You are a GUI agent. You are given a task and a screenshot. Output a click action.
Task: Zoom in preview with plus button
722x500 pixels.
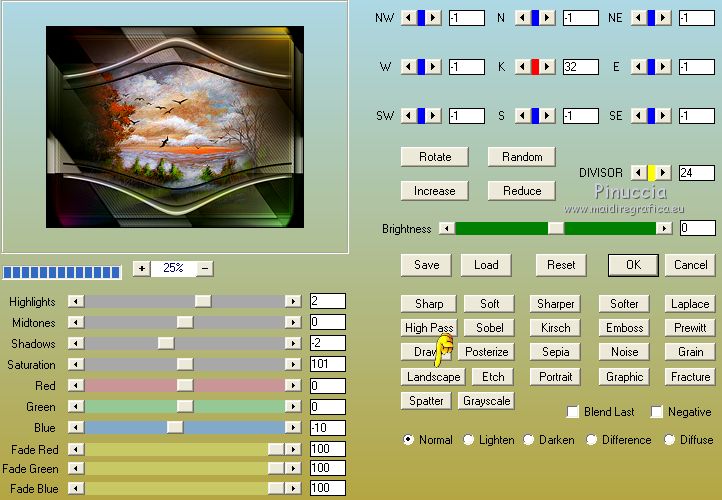tap(142, 268)
